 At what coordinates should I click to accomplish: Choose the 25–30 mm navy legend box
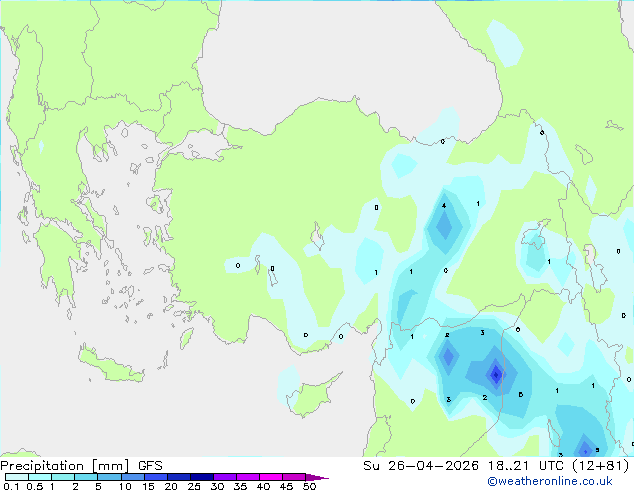point(202,477)
